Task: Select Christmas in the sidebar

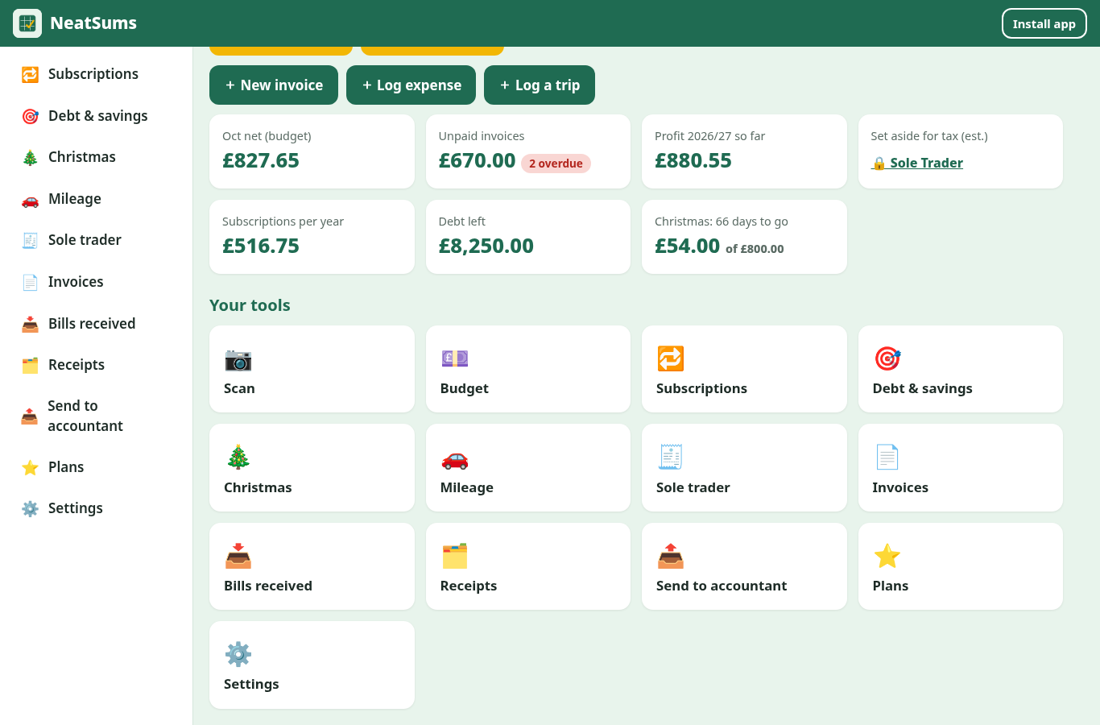Action: (x=96, y=157)
